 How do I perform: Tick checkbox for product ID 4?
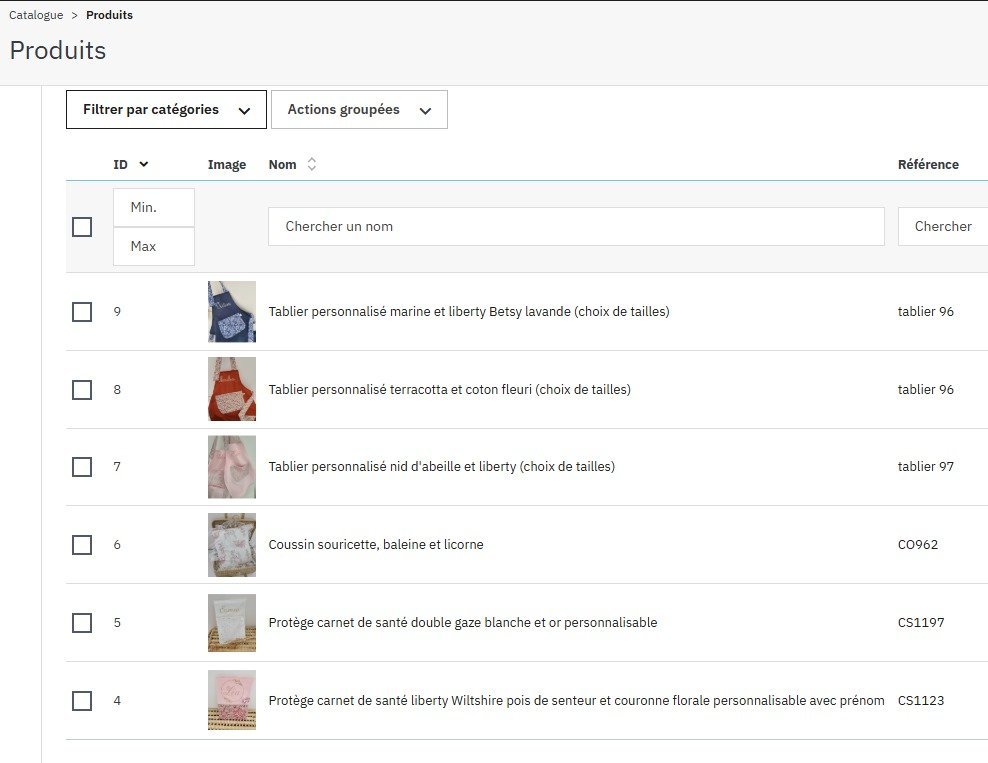click(82, 701)
